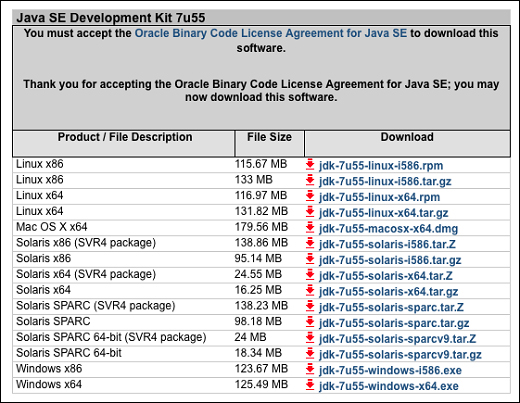
Task: Click download arrow icon for jdk-7u55-linux-x64.rpm
Action: tap(310, 196)
